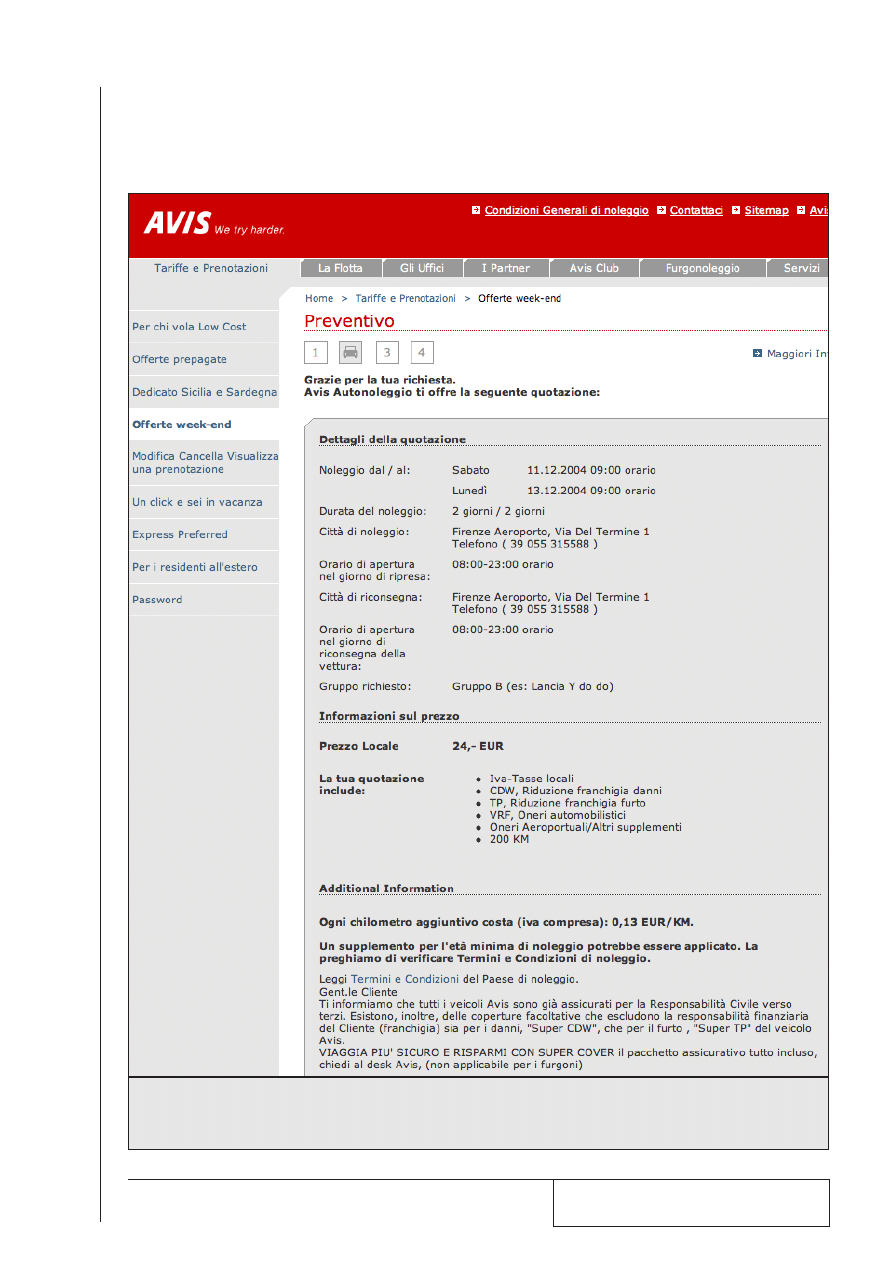Select Offerte prepagate in sidebar

[x=179, y=359]
